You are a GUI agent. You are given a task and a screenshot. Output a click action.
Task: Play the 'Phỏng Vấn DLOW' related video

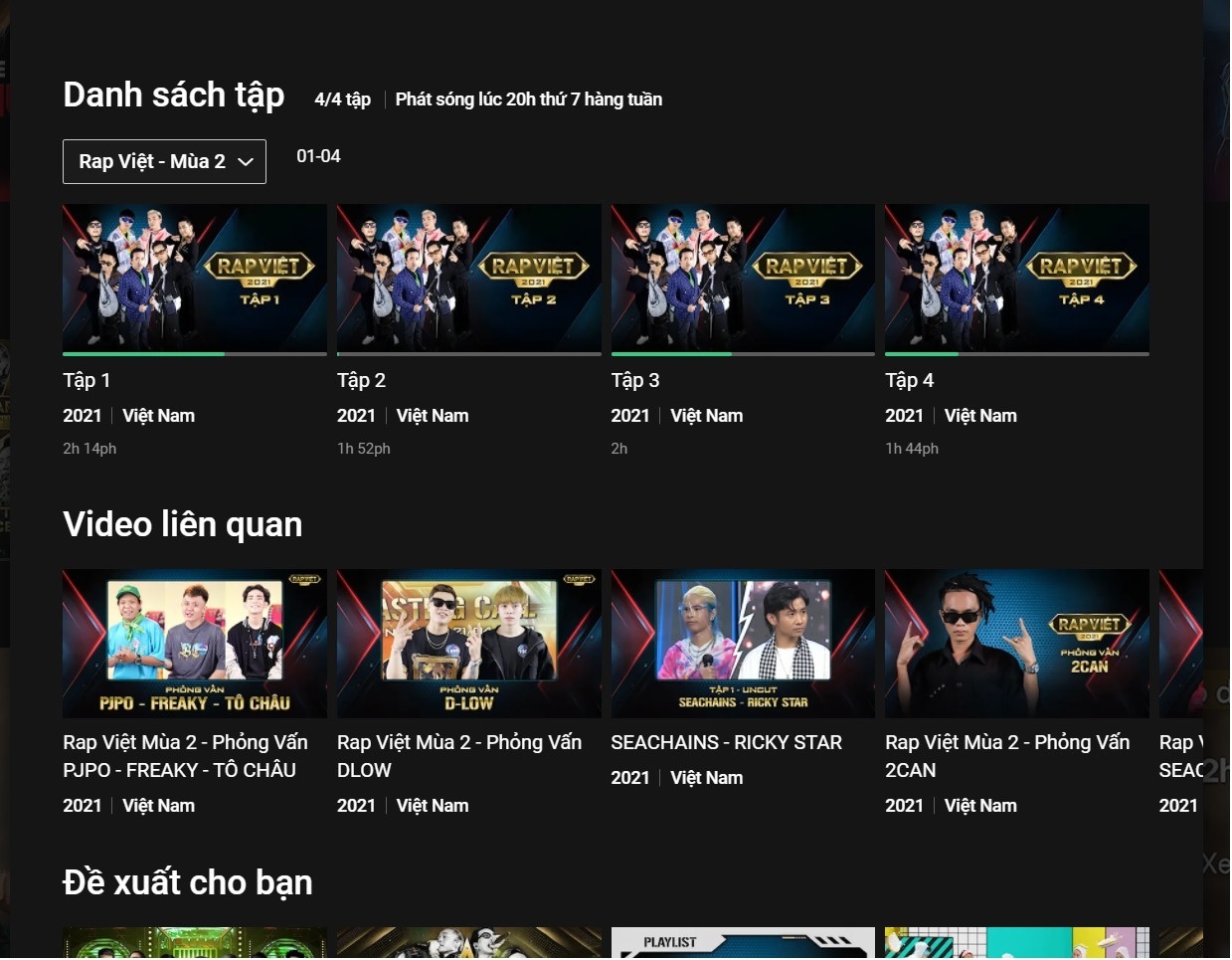point(468,643)
